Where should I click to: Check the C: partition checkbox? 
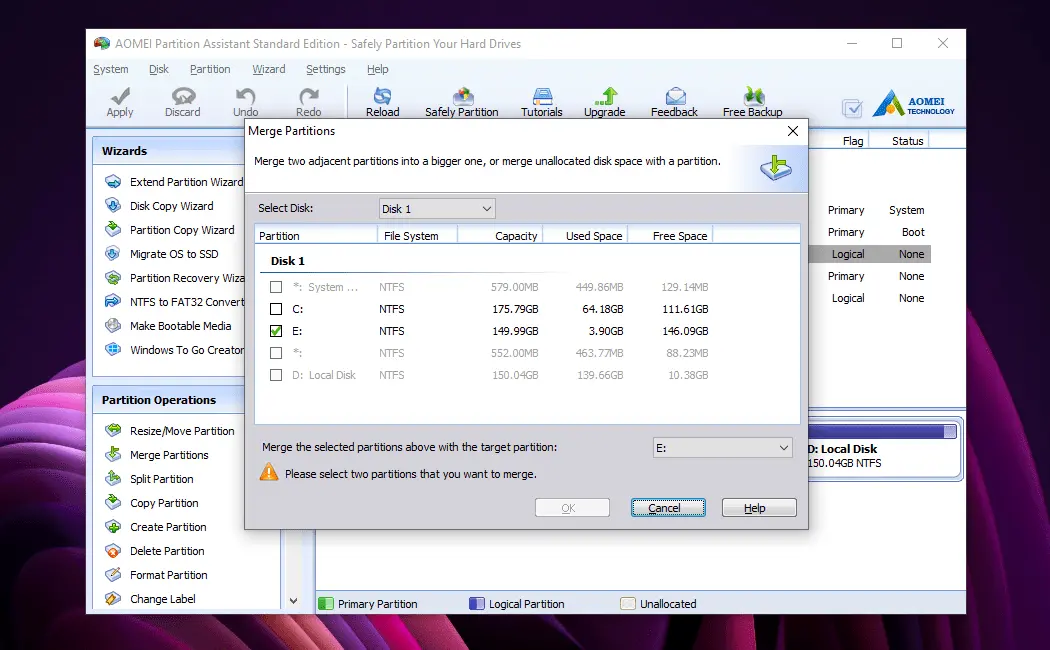tap(276, 309)
